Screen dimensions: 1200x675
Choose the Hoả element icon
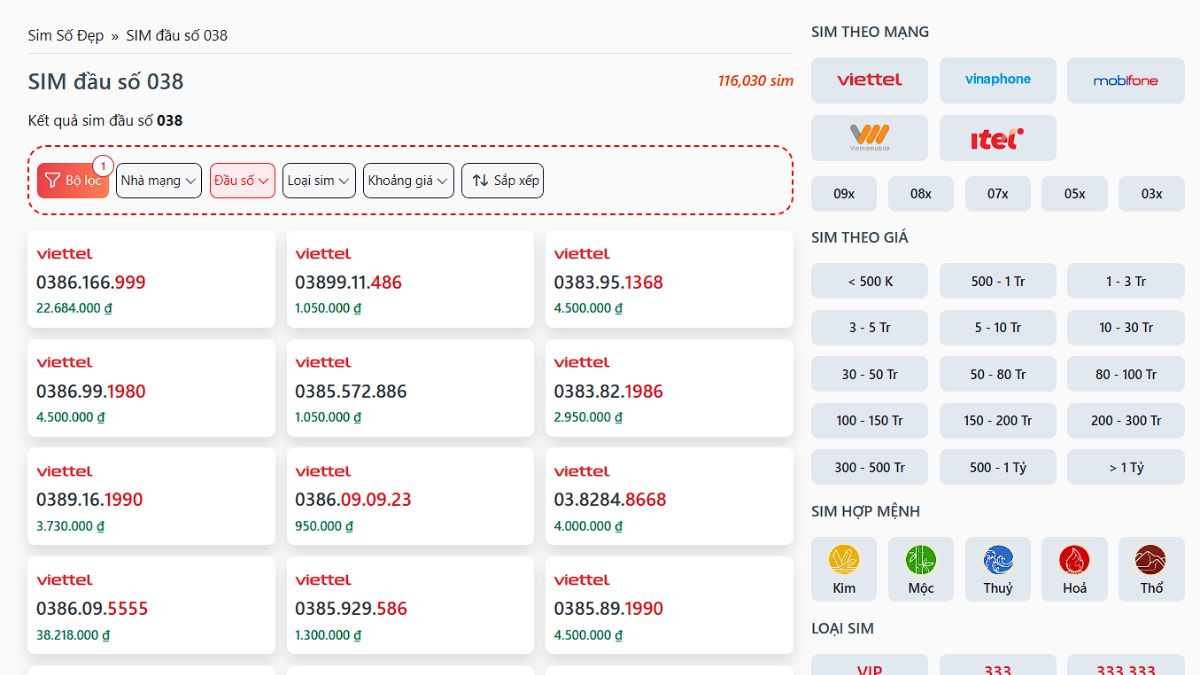pos(1075,560)
